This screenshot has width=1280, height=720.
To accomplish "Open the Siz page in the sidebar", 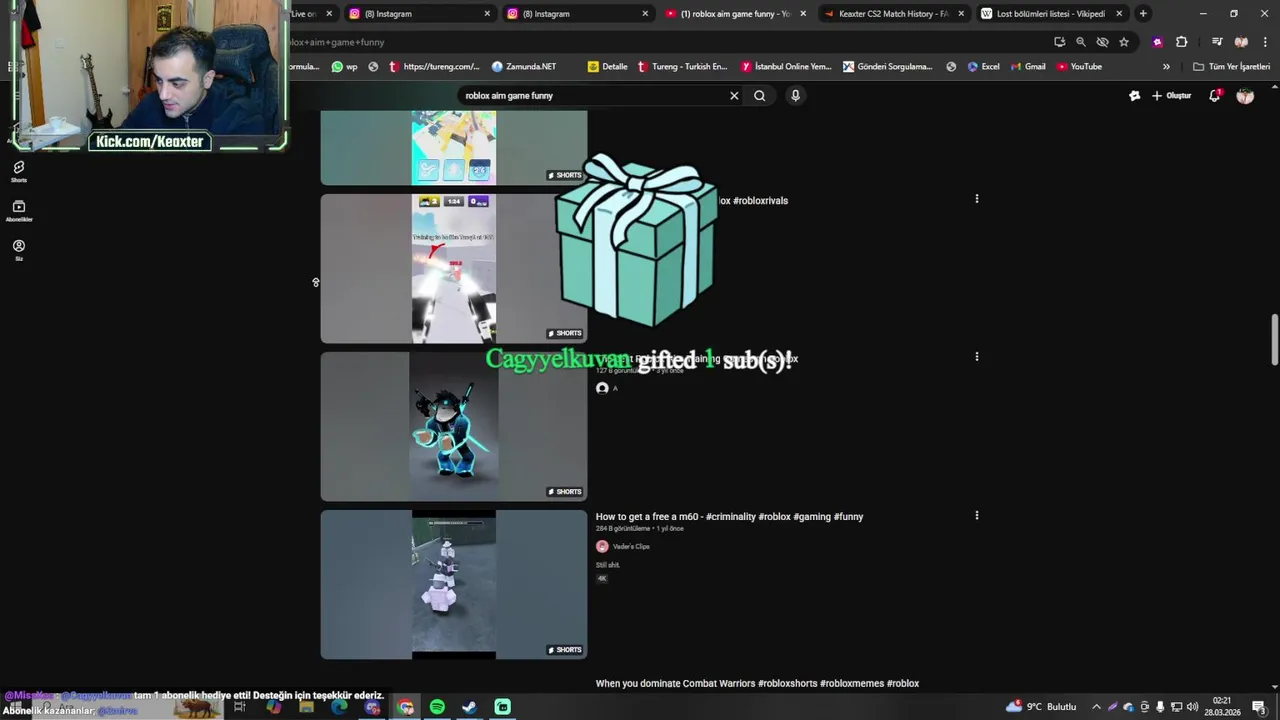I will pos(18,250).
